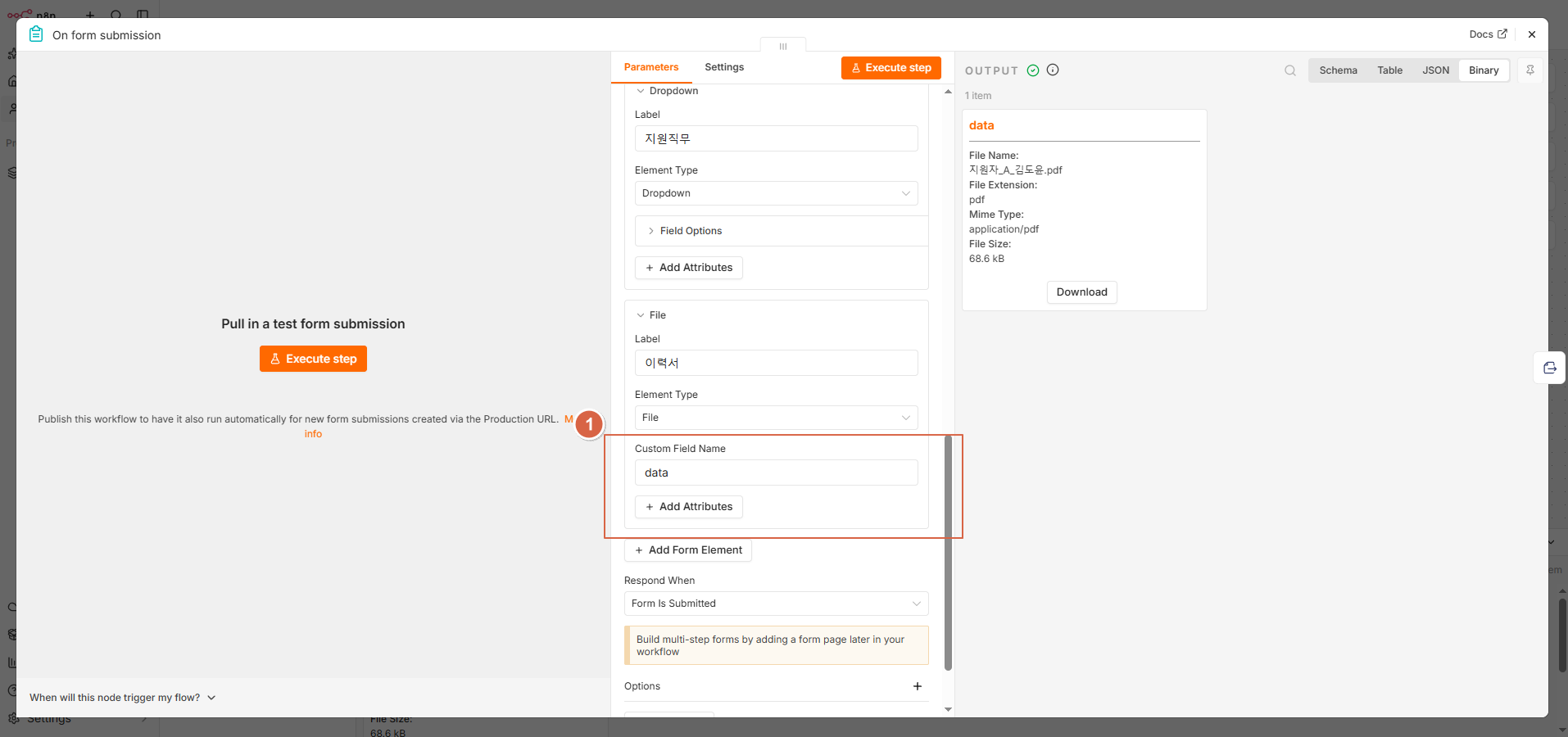Pin the output data
Viewport: 1568px width, 737px height.
(1530, 70)
